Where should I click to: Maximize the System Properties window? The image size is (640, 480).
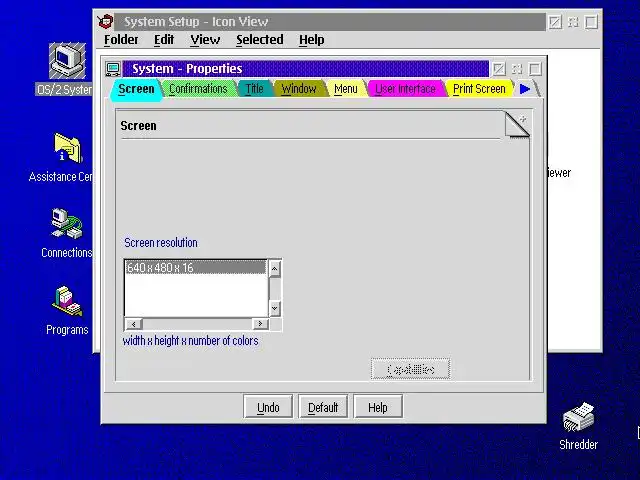(x=535, y=69)
